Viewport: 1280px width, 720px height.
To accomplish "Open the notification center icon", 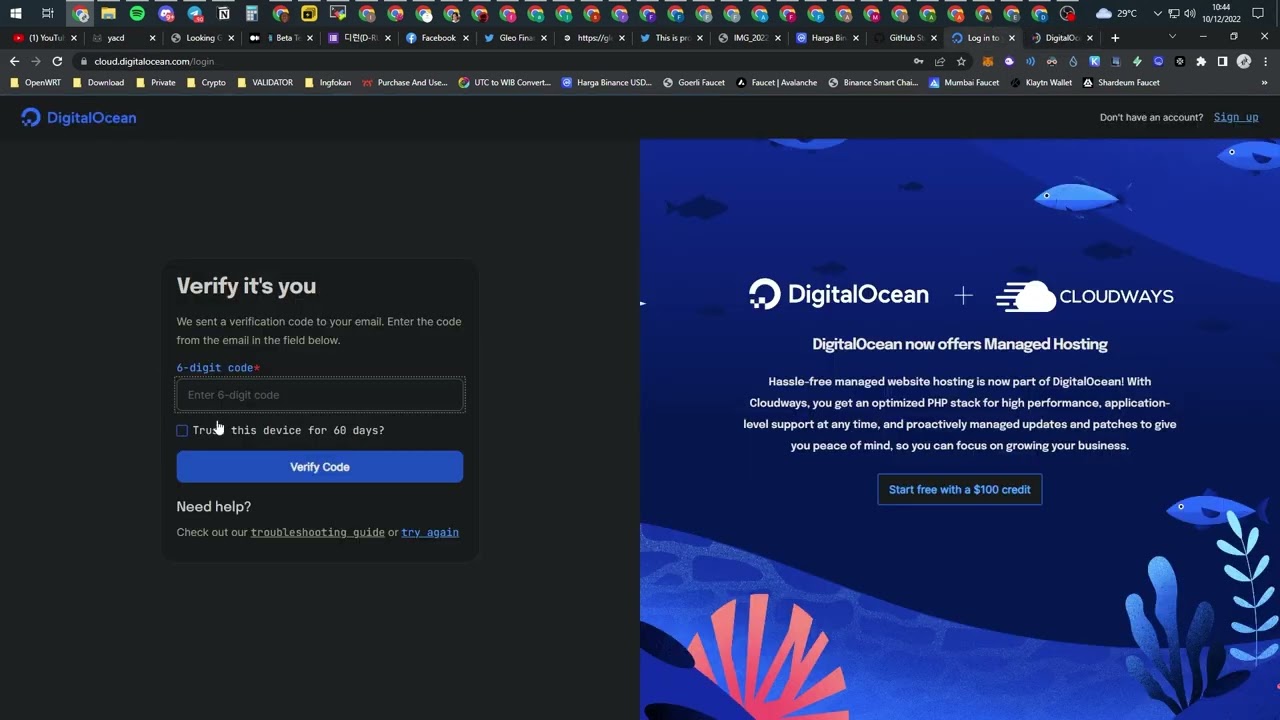I will (x=1258, y=14).
